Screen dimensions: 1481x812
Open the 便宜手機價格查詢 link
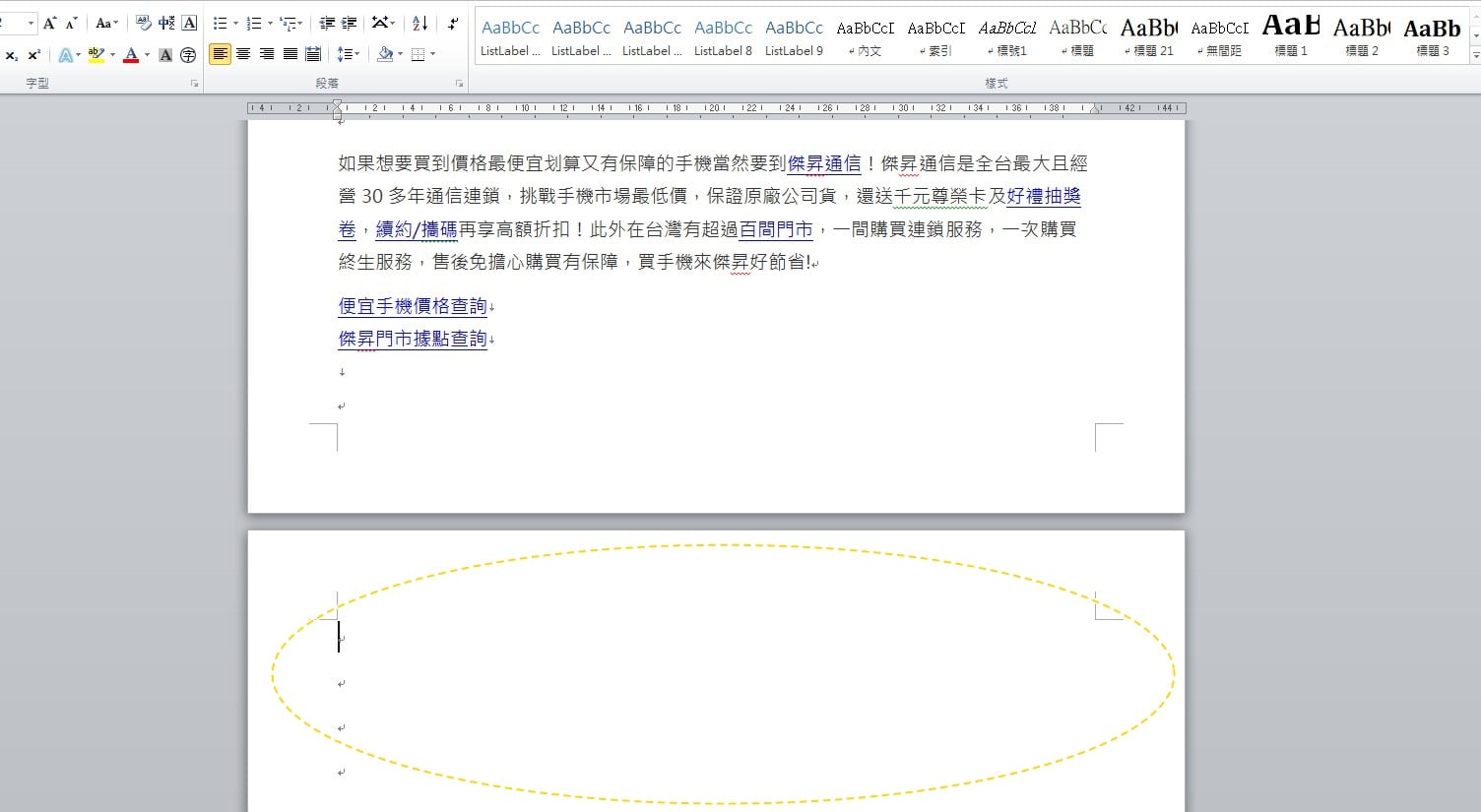point(413,306)
